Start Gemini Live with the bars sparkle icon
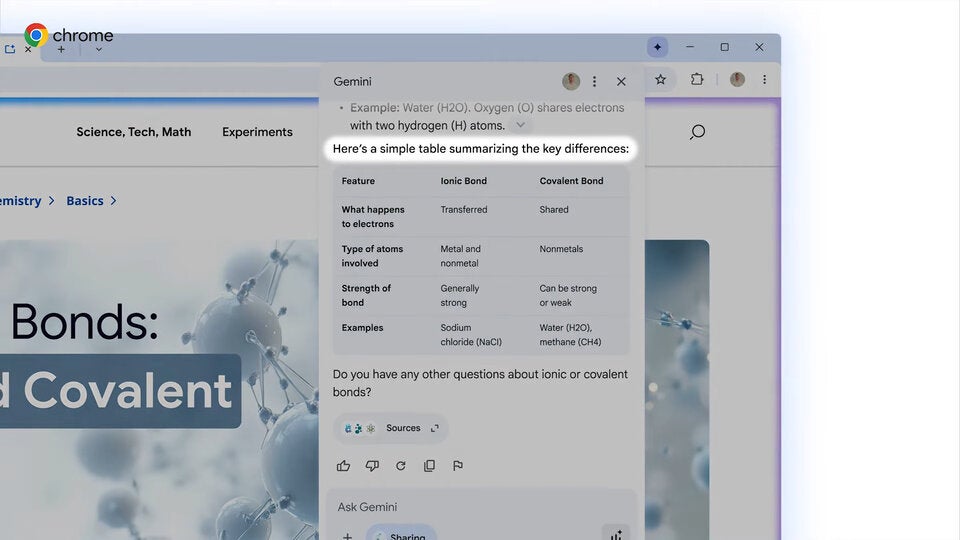The image size is (960, 540). pyautogui.click(x=616, y=534)
